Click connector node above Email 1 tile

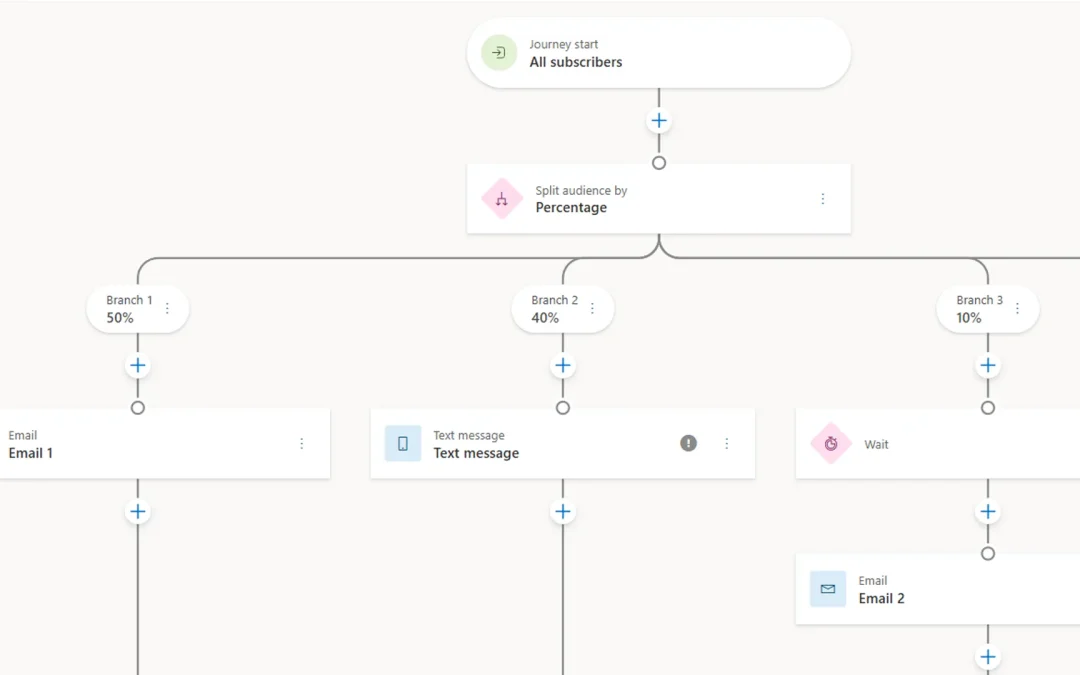click(138, 408)
